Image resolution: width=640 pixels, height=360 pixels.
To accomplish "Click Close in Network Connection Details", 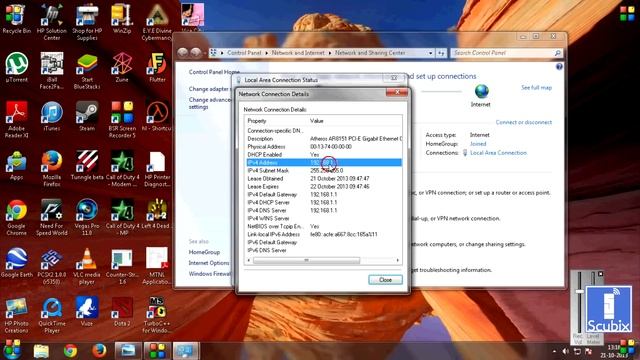I will click(385, 280).
